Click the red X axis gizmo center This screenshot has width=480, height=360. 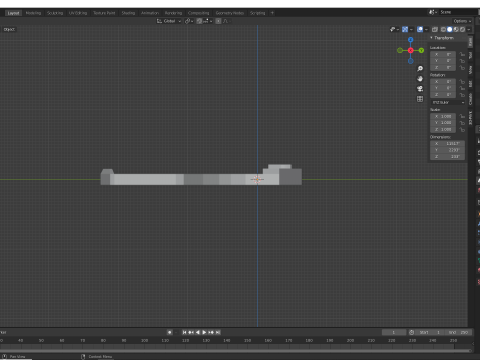411,50
